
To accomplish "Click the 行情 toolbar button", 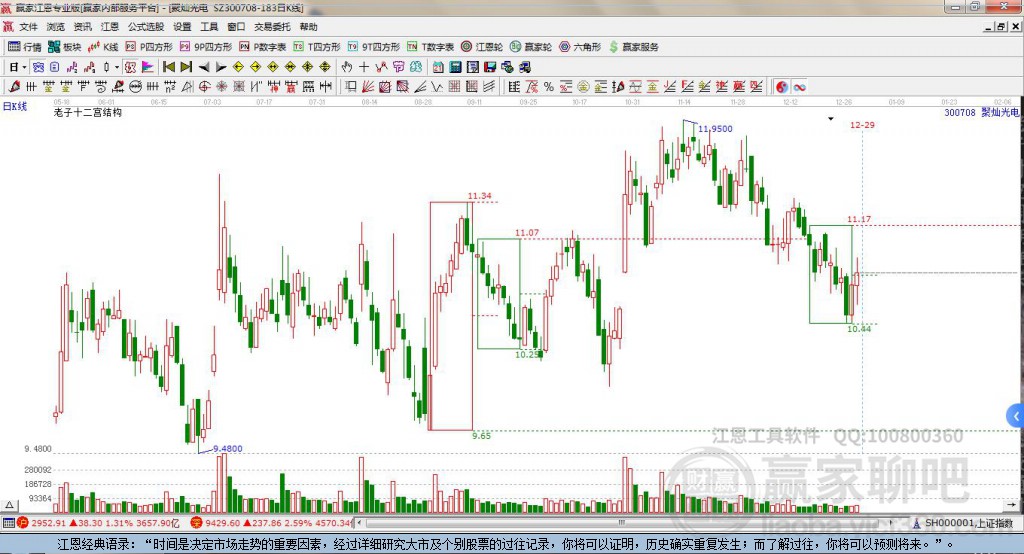I will point(25,47).
